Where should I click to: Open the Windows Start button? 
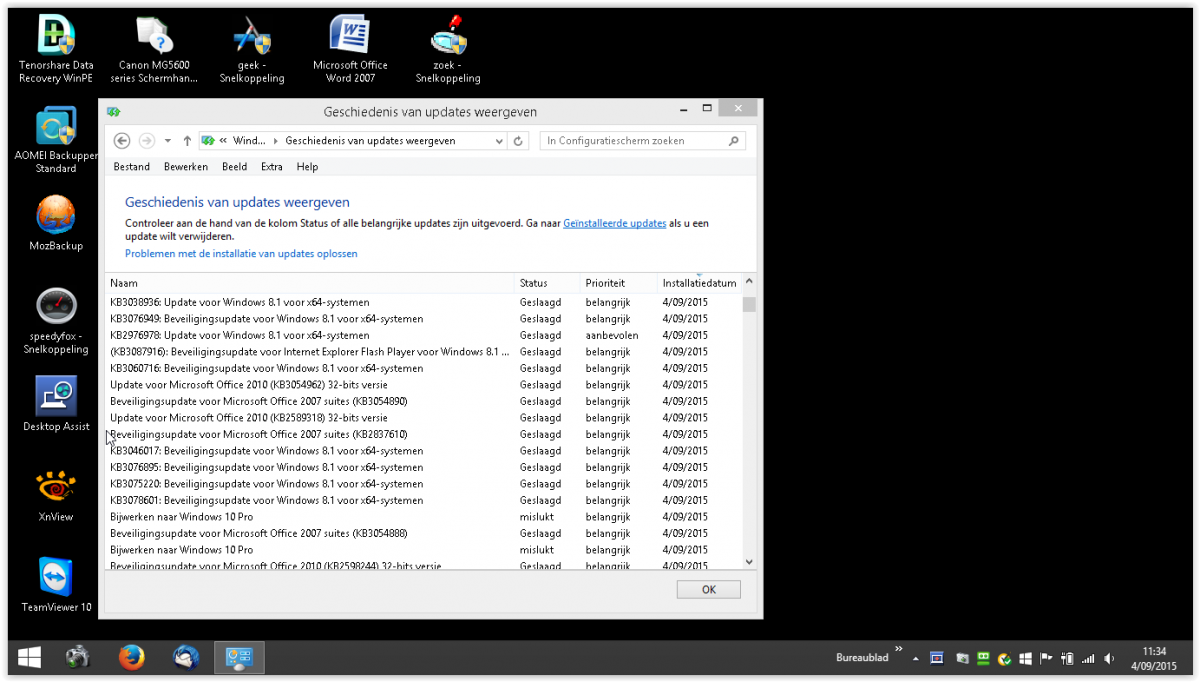click(29, 658)
